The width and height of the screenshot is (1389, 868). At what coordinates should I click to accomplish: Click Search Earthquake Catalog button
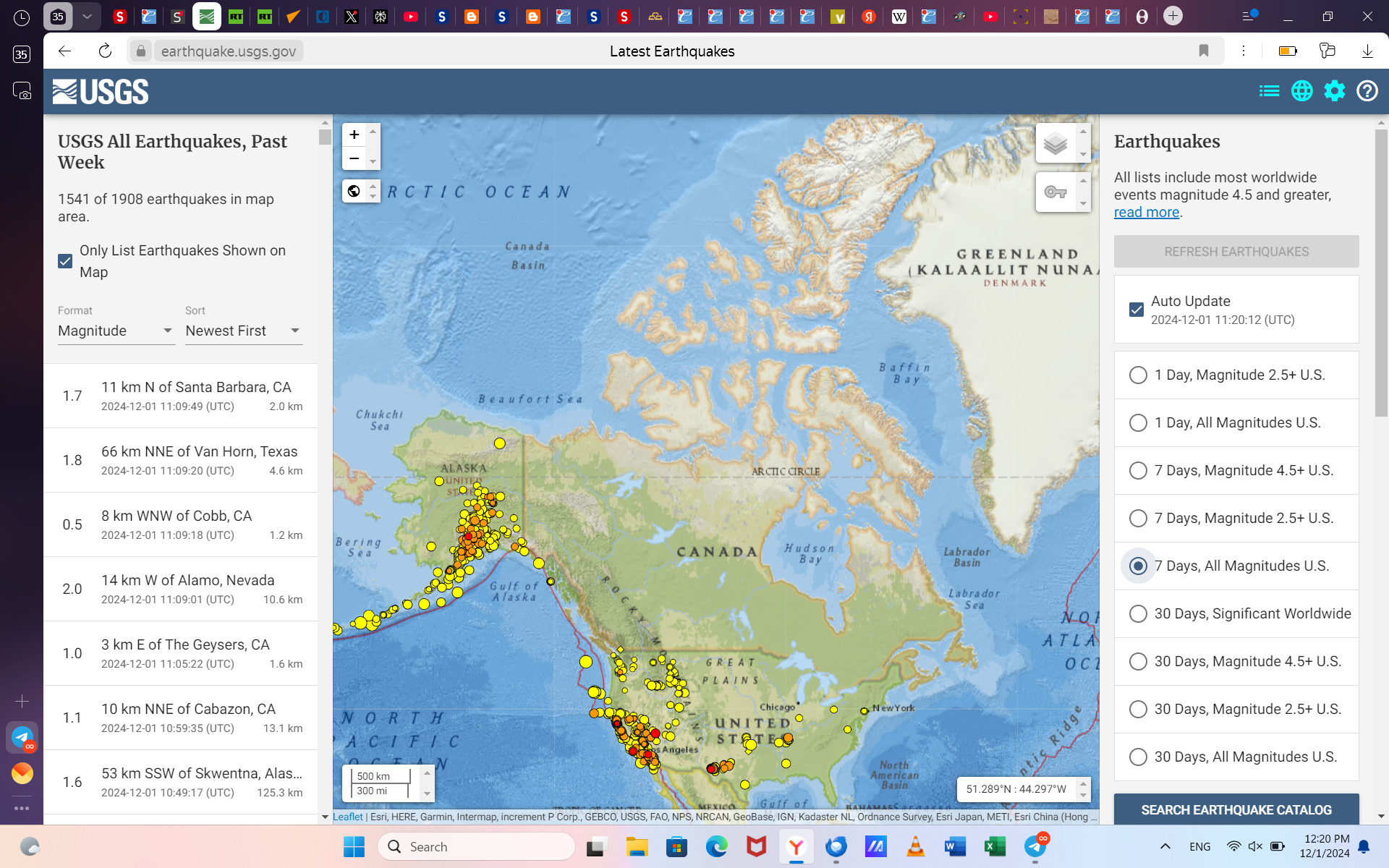click(1236, 809)
